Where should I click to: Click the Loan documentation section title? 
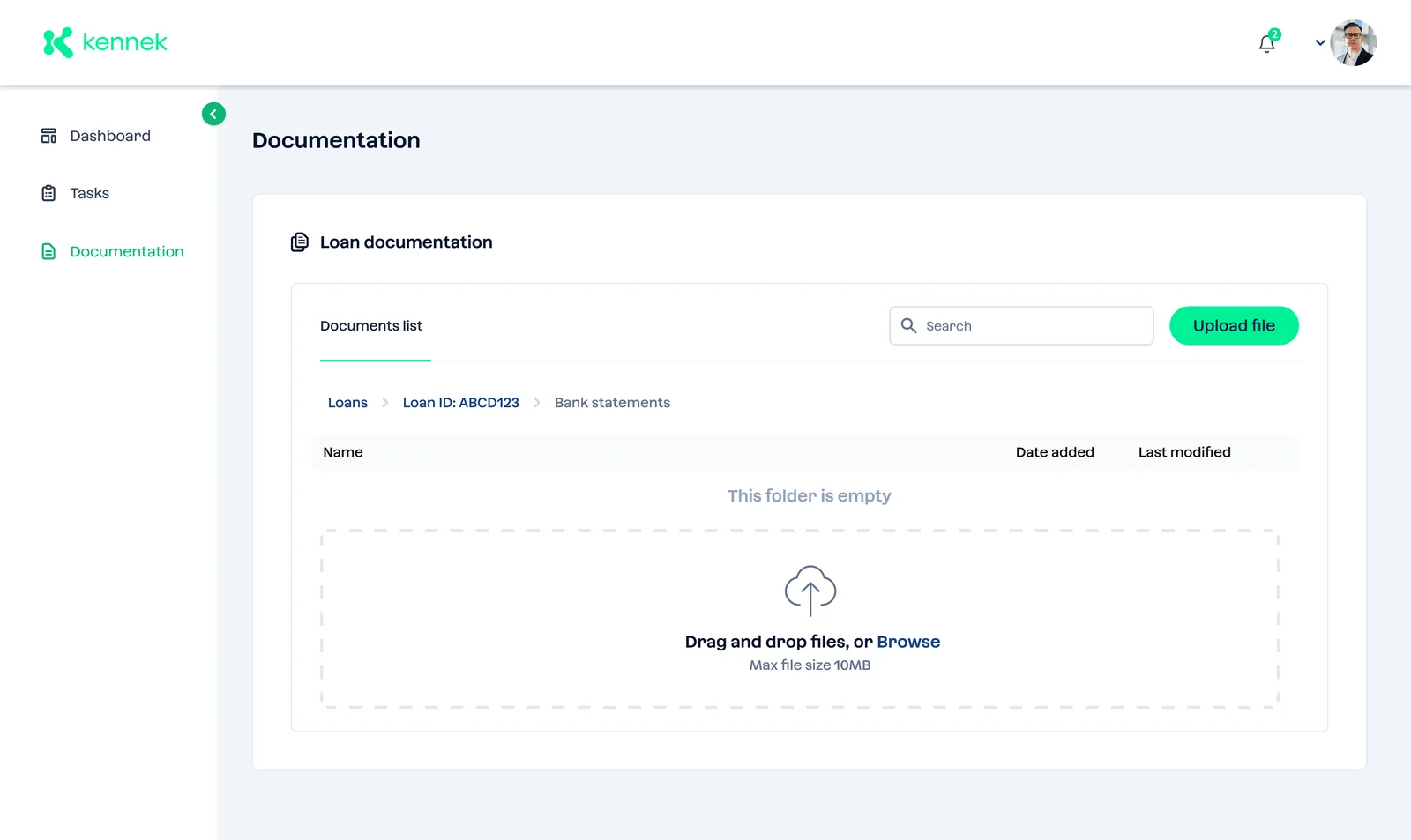(406, 242)
